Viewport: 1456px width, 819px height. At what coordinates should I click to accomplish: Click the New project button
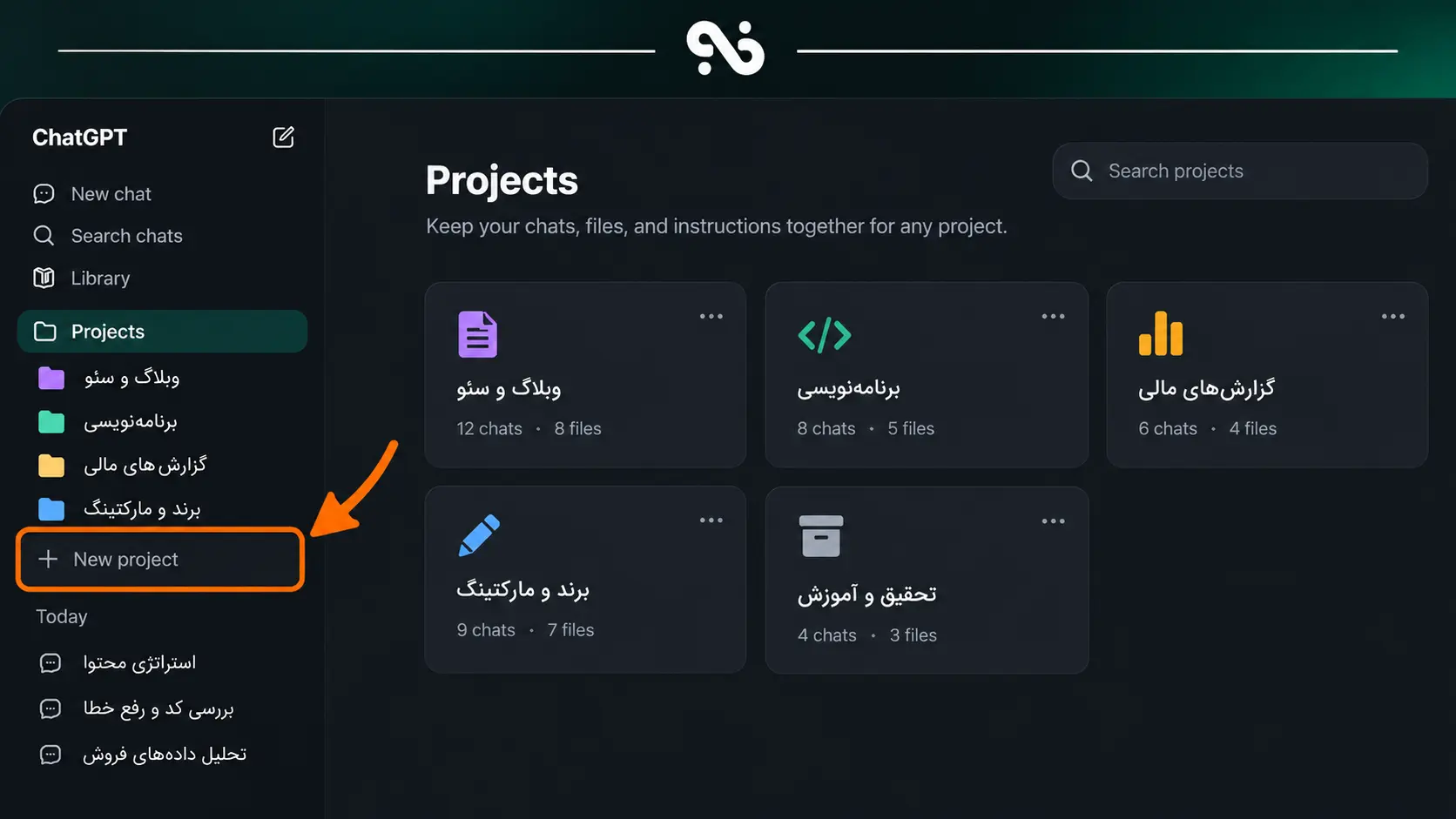click(160, 560)
